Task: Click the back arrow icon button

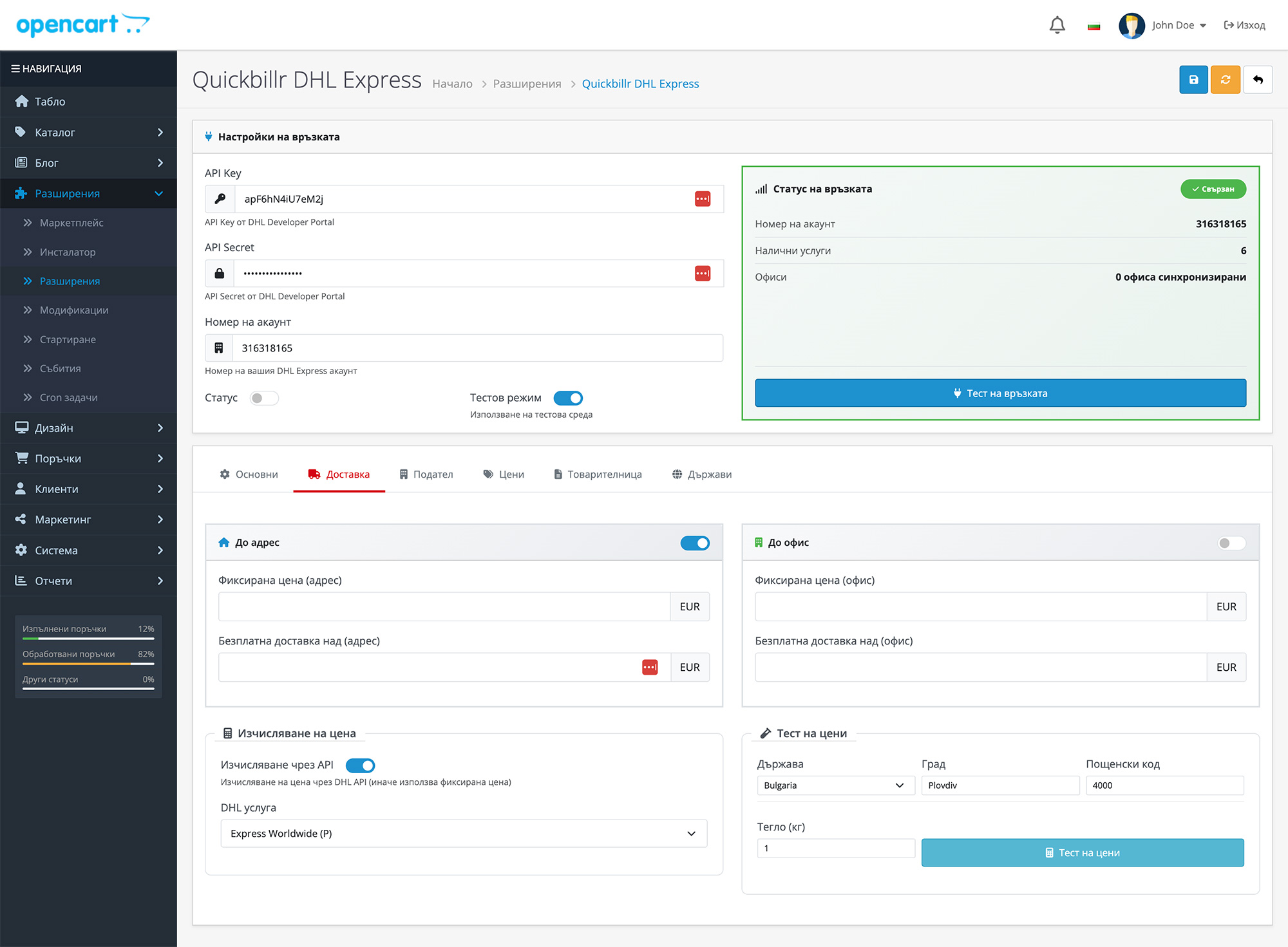Action: pyautogui.click(x=1257, y=80)
